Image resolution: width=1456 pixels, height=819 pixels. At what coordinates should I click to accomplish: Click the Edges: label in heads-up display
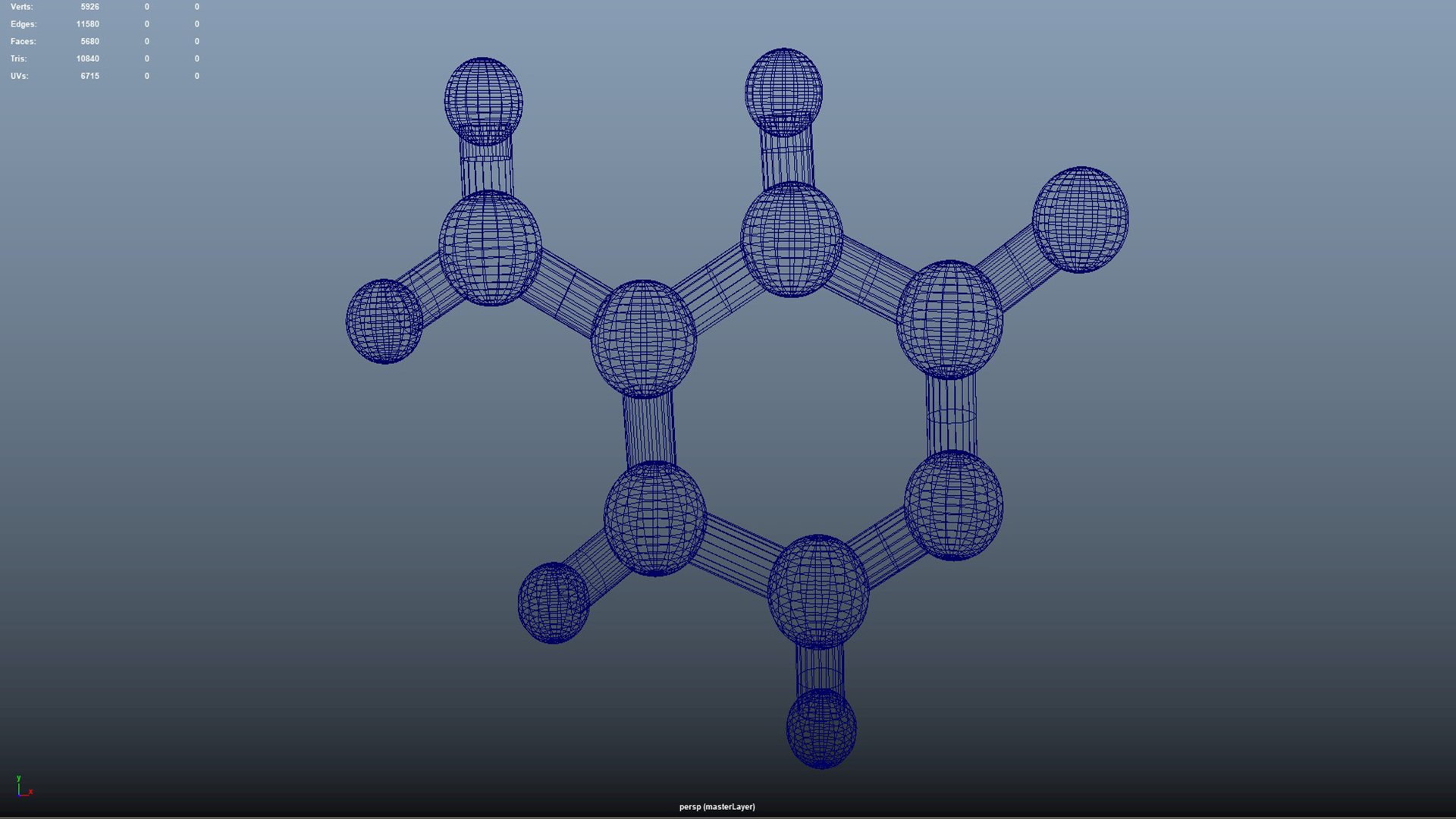(x=24, y=24)
